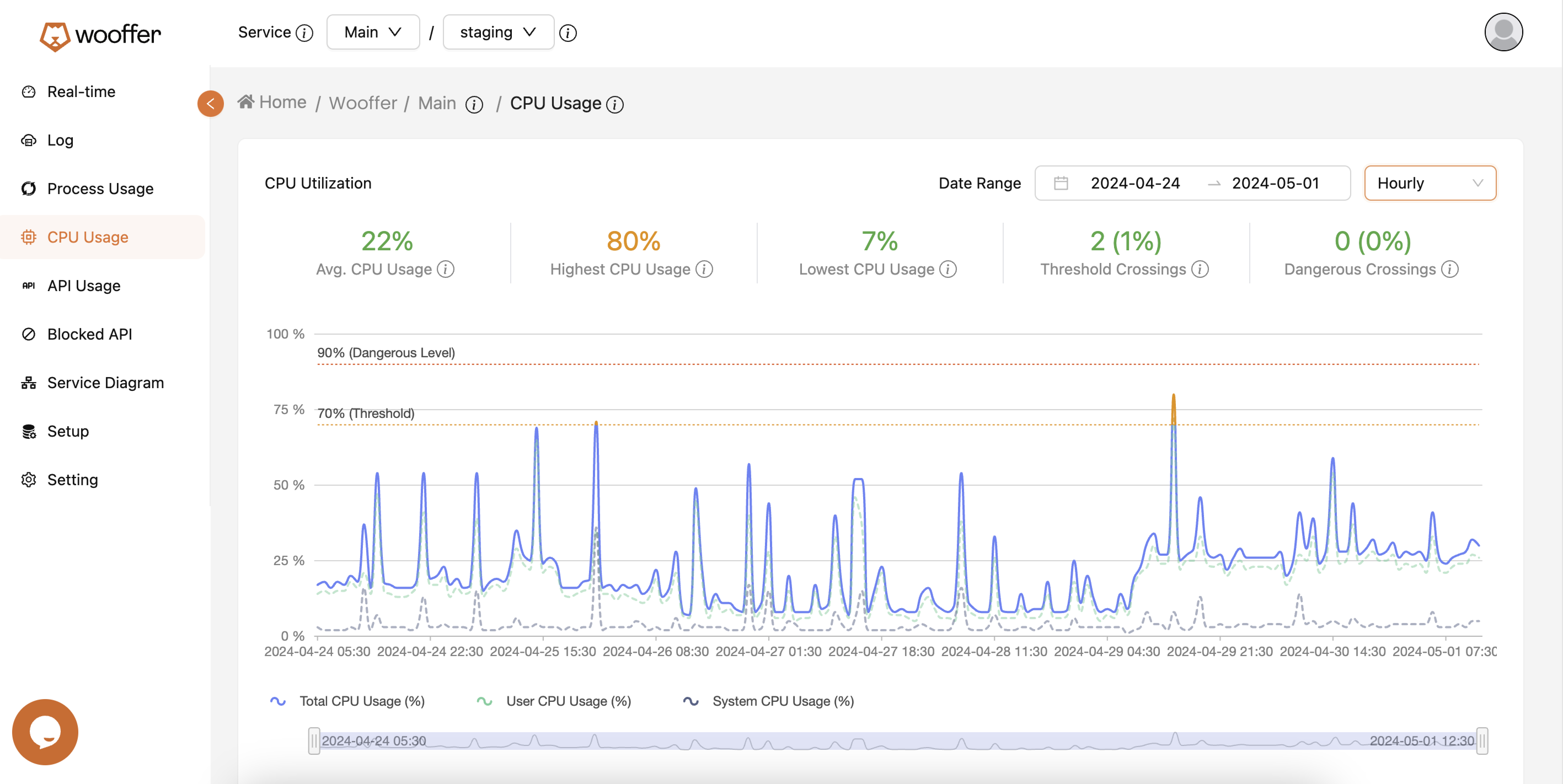1563x784 pixels.
Task: Open Process Usage in the sidebar
Action: coord(100,189)
